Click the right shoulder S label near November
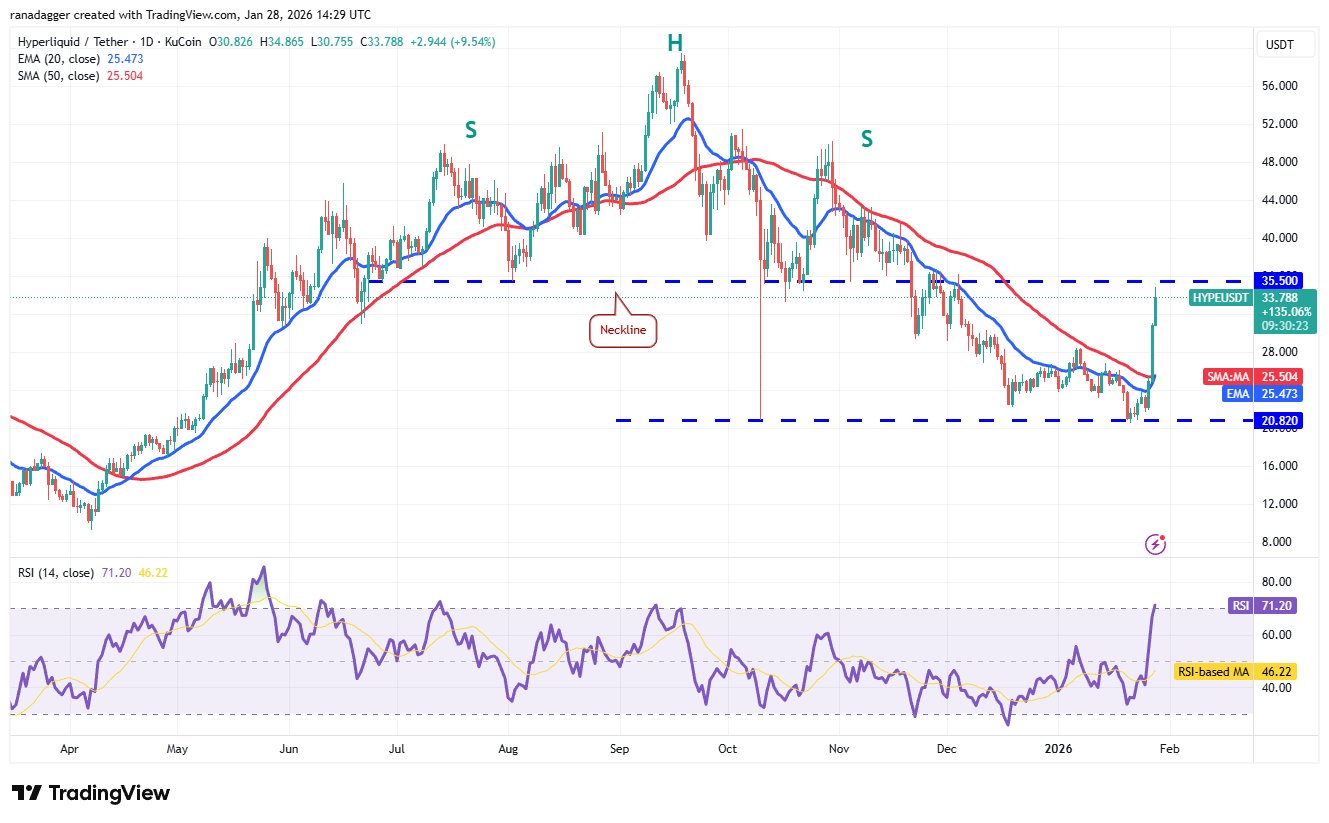The width and height of the screenshot is (1329, 823). click(866, 139)
